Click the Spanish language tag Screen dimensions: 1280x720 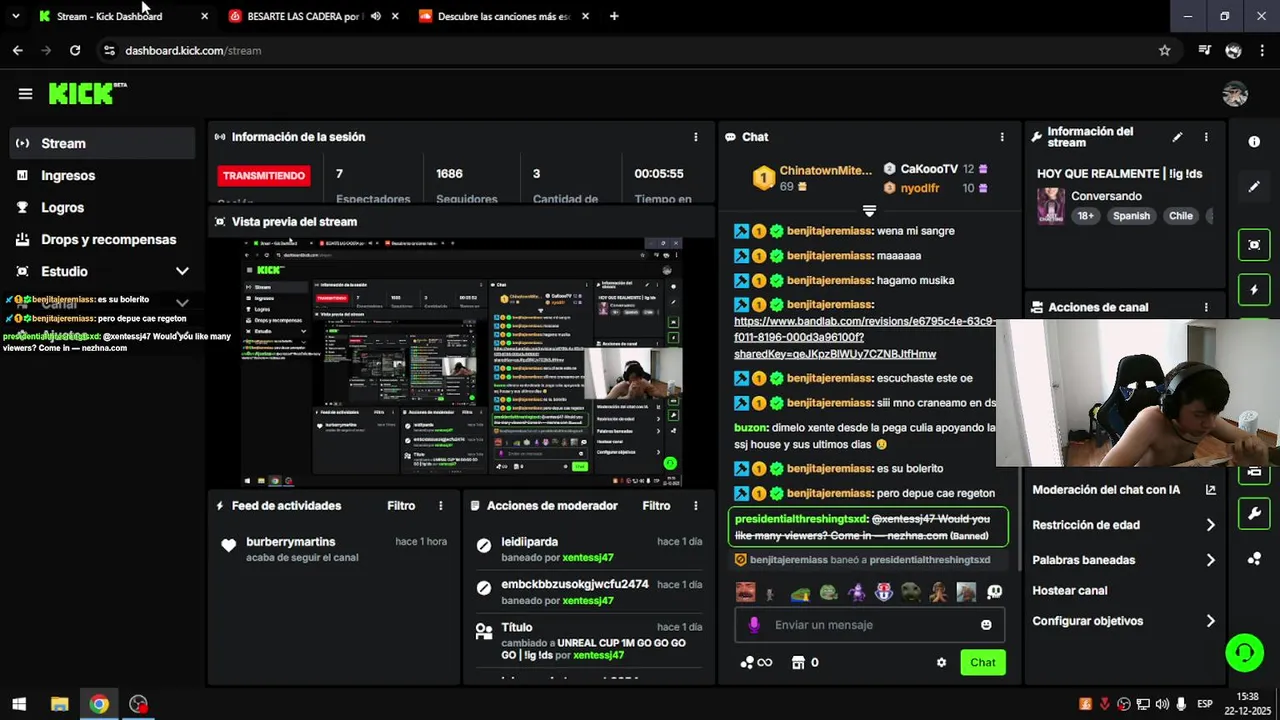tap(1131, 216)
